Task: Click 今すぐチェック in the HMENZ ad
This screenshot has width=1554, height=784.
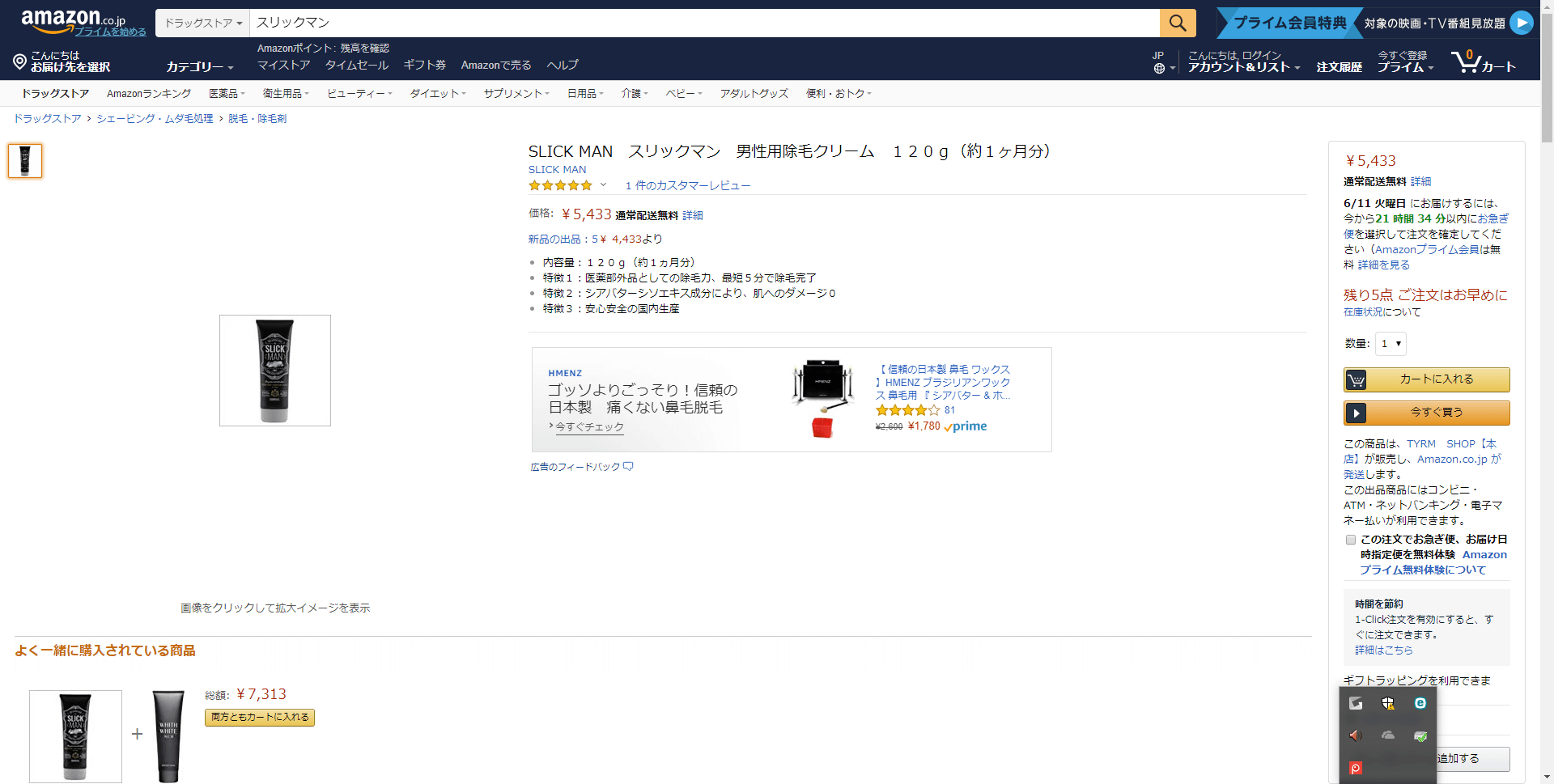Action: (589, 426)
